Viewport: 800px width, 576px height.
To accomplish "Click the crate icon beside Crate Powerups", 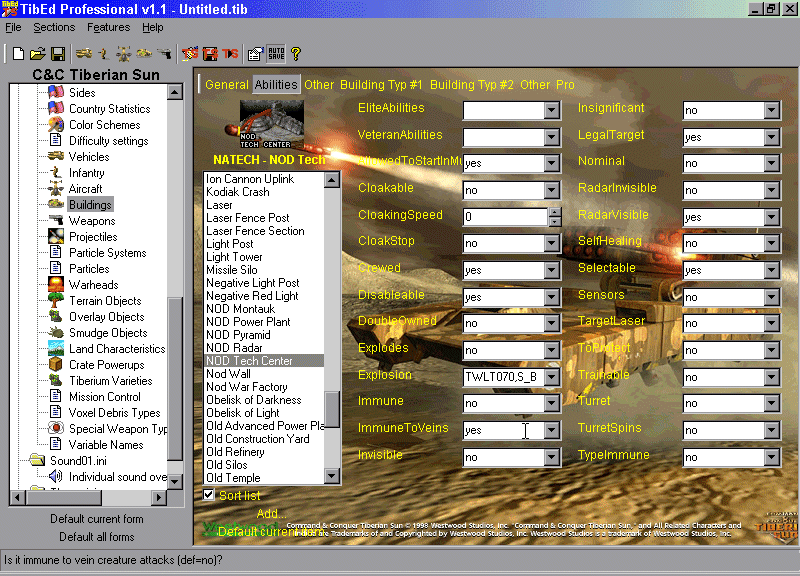I will coord(56,364).
